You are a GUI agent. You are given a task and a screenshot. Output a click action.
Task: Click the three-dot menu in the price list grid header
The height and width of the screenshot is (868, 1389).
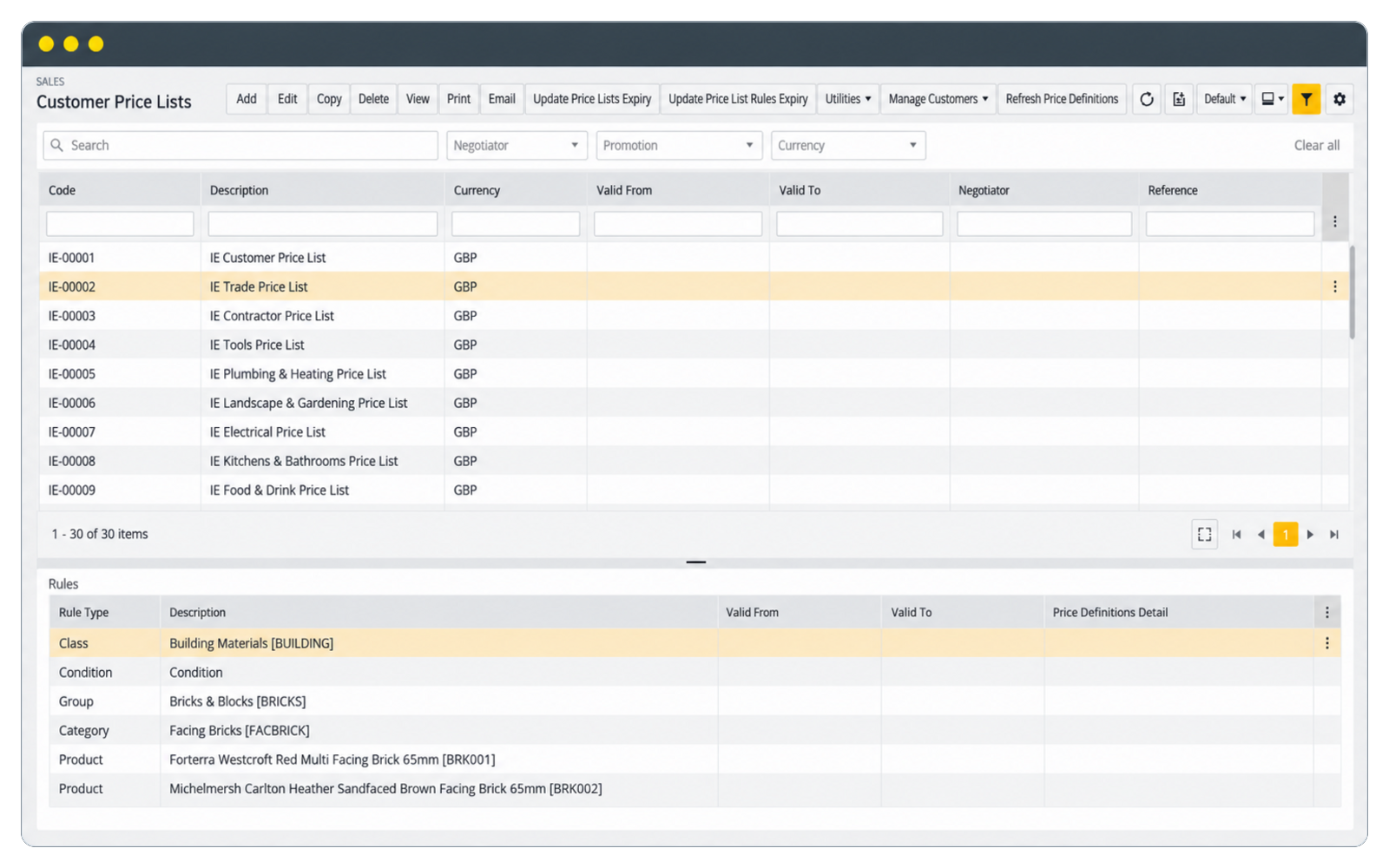[1335, 221]
